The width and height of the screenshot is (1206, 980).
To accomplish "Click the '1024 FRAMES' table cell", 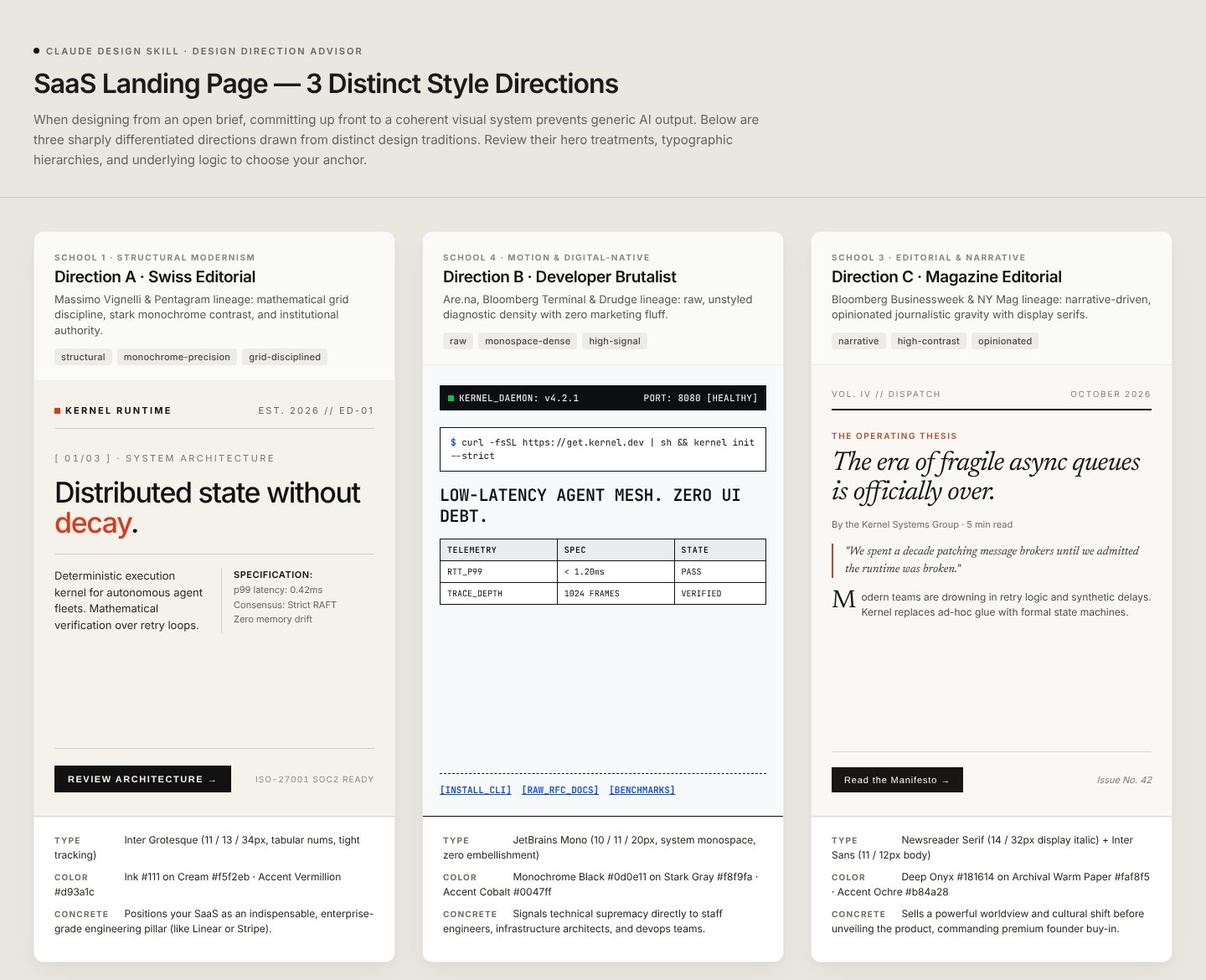I will pos(616,593).
